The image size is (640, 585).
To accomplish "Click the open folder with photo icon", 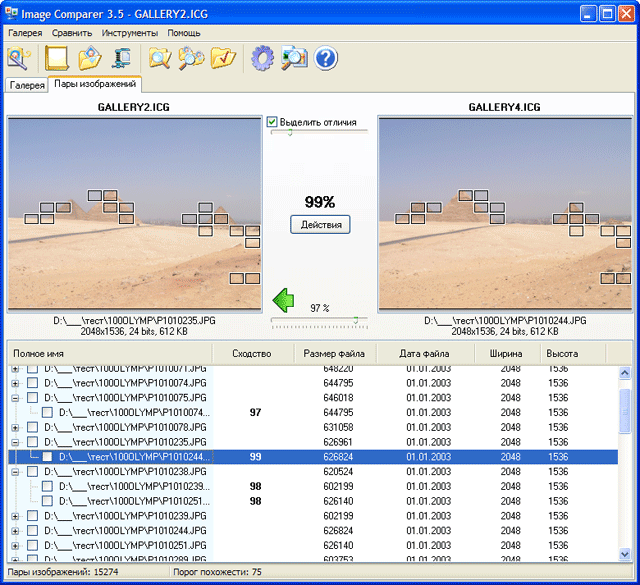I will click(x=90, y=58).
